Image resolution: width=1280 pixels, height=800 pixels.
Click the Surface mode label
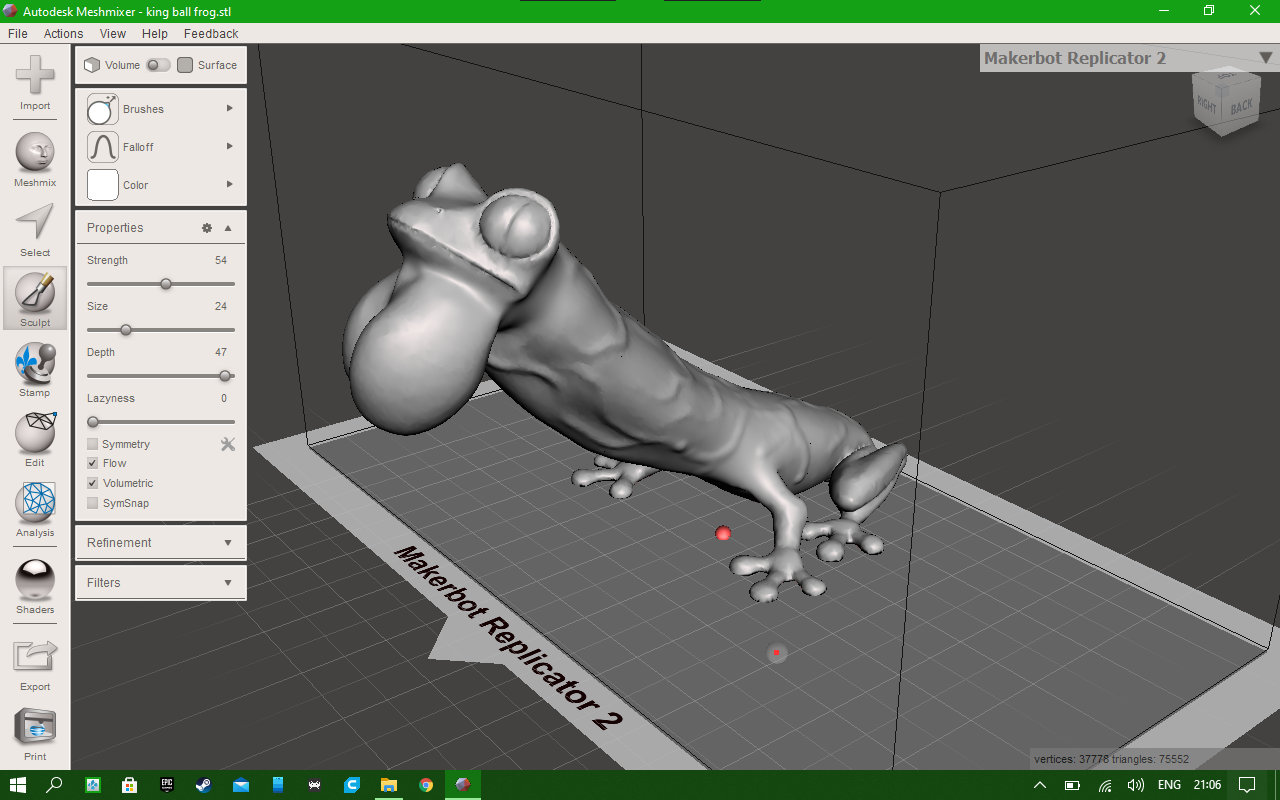(x=217, y=65)
